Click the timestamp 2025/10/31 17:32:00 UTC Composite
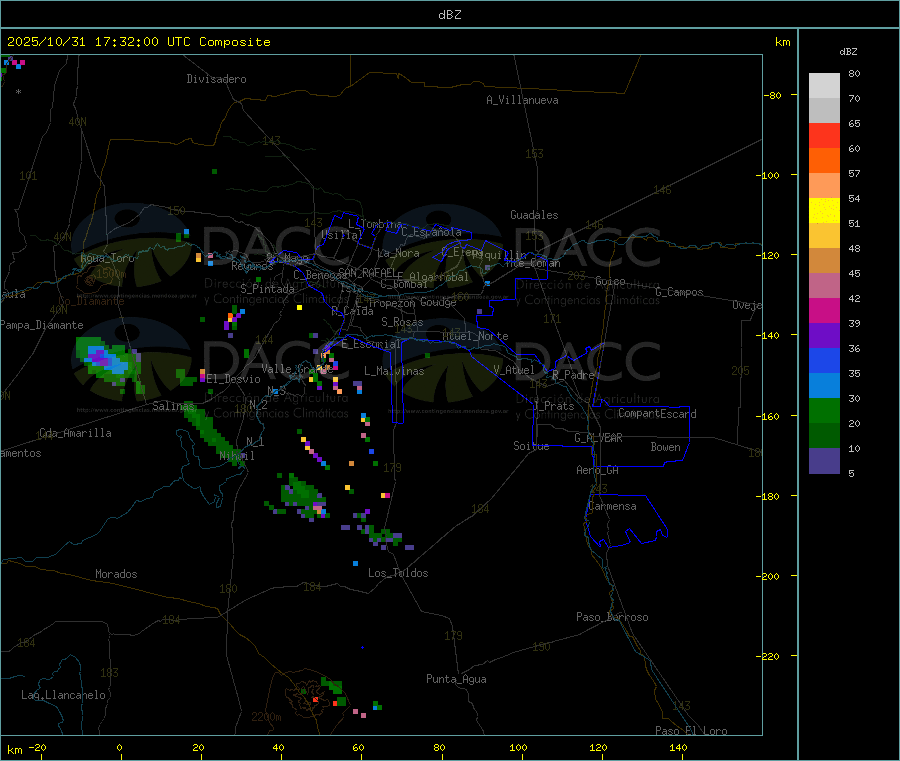The height and width of the screenshot is (761, 900). [138, 42]
